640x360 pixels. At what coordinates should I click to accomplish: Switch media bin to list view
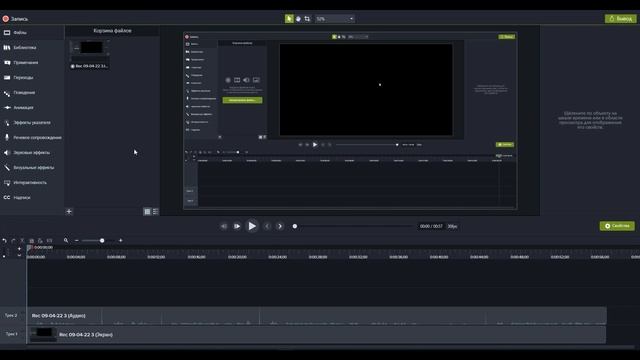pyautogui.click(x=156, y=211)
